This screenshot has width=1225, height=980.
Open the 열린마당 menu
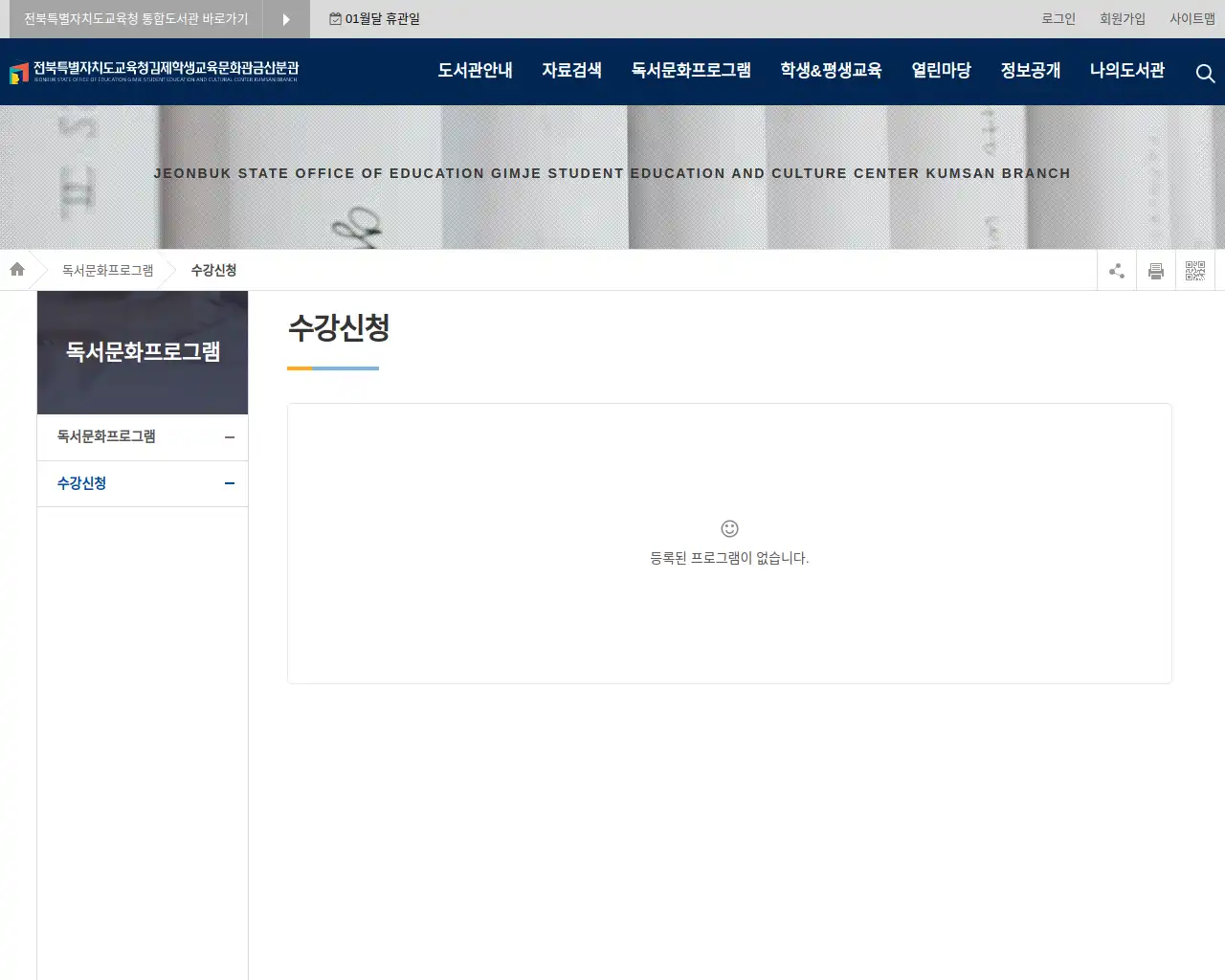pyautogui.click(x=941, y=70)
